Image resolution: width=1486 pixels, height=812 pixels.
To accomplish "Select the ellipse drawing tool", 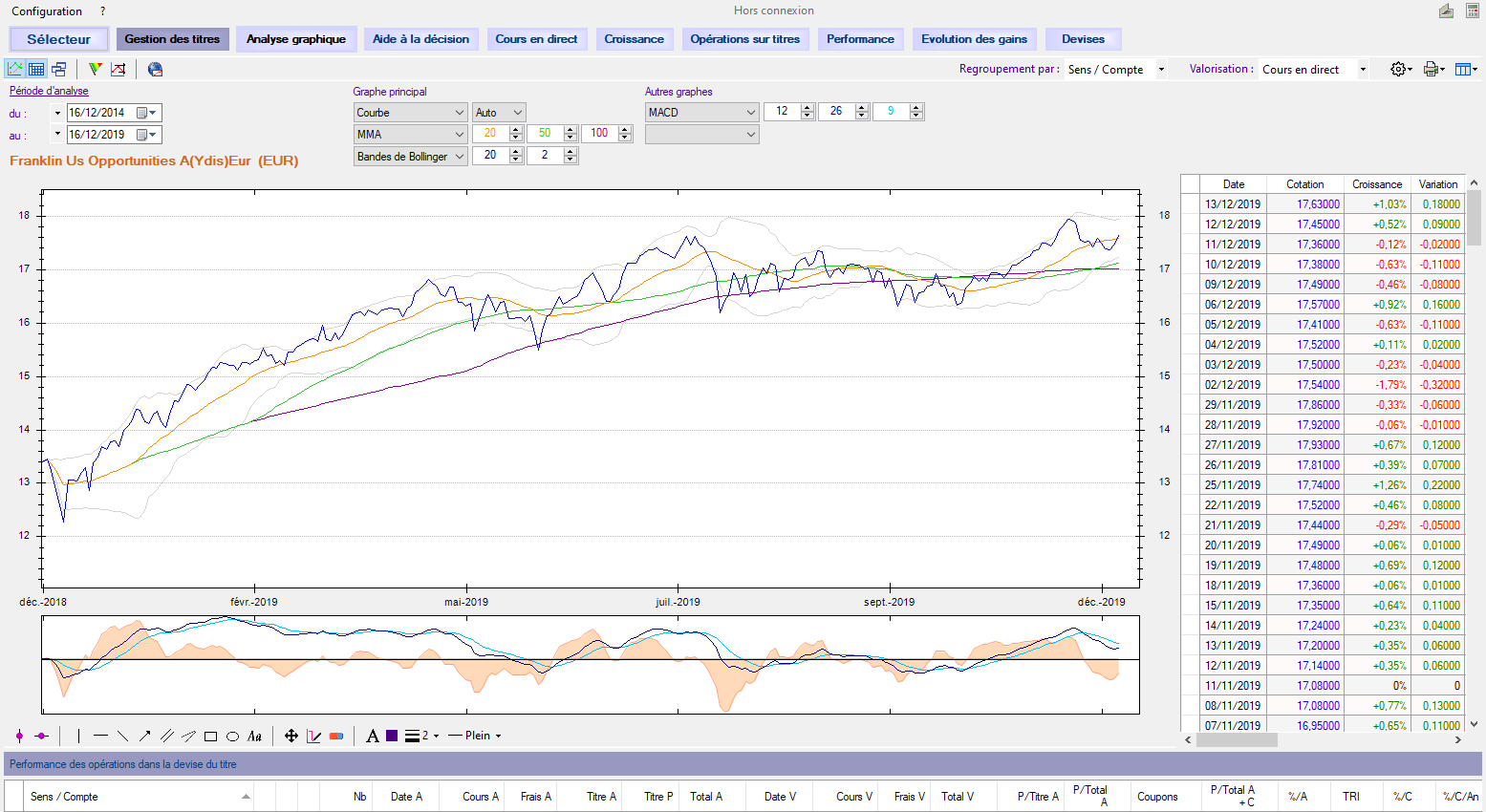I will pyautogui.click(x=232, y=736).
